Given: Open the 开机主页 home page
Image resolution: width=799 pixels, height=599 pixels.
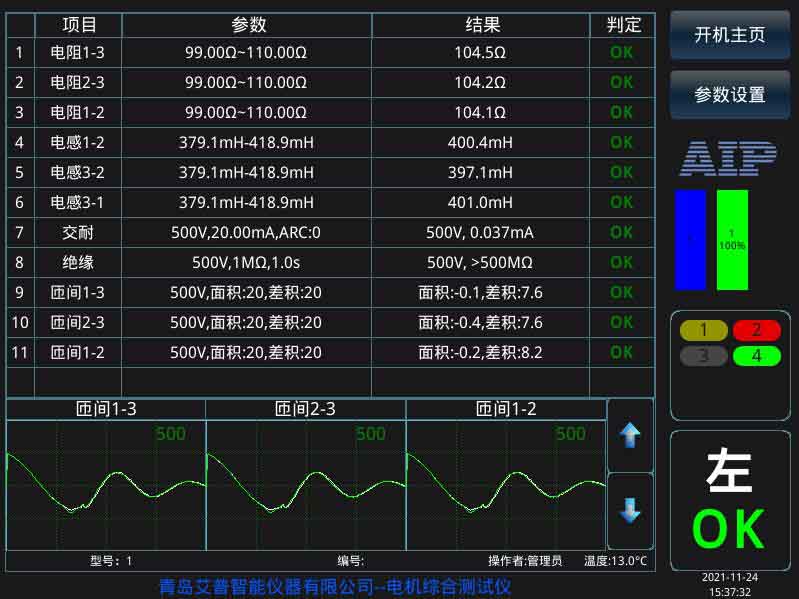Looking at the screenshot, I should point(729,34).
